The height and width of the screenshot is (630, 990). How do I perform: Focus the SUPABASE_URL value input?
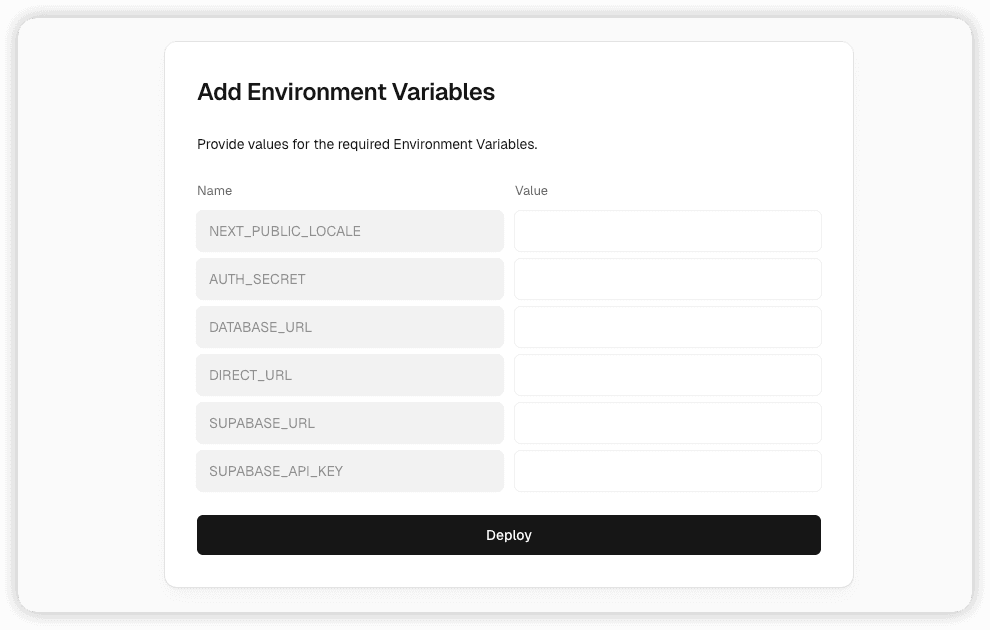[667, 423]
